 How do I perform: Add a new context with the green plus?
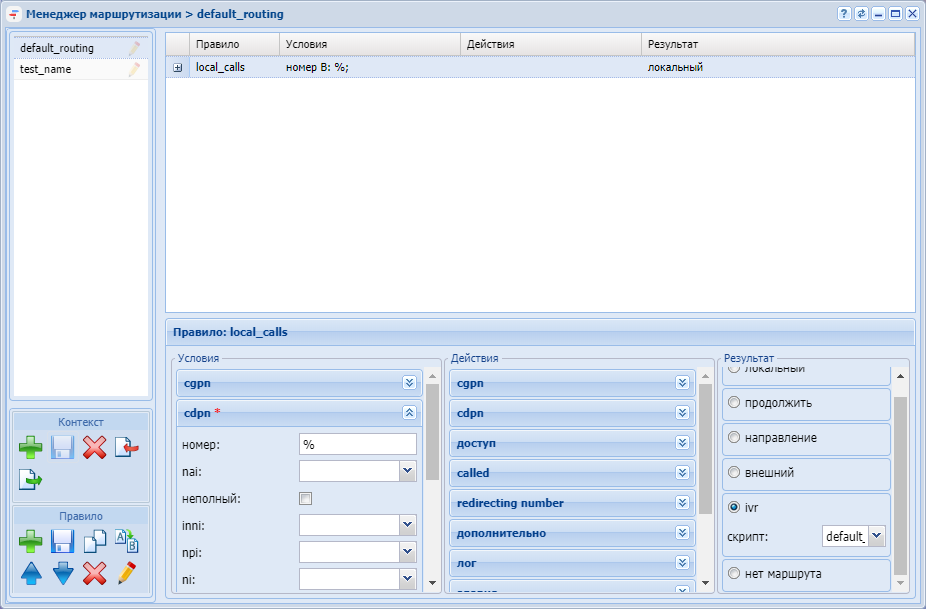[31, 448]
